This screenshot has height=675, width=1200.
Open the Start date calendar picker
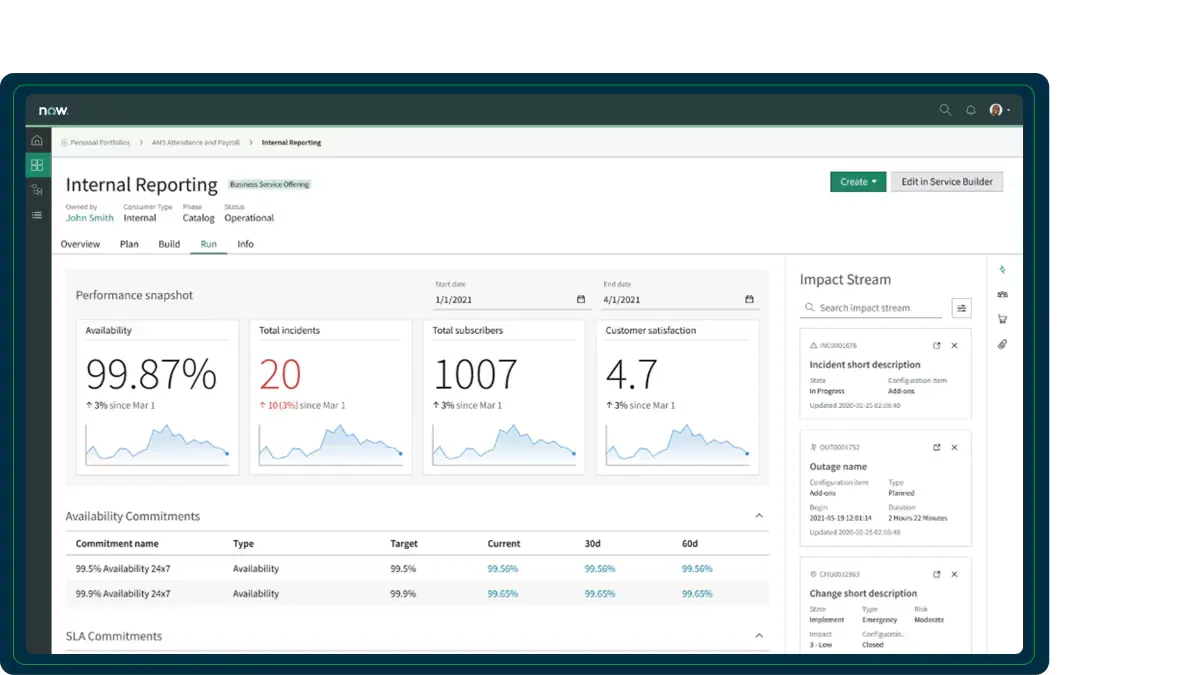581,299
